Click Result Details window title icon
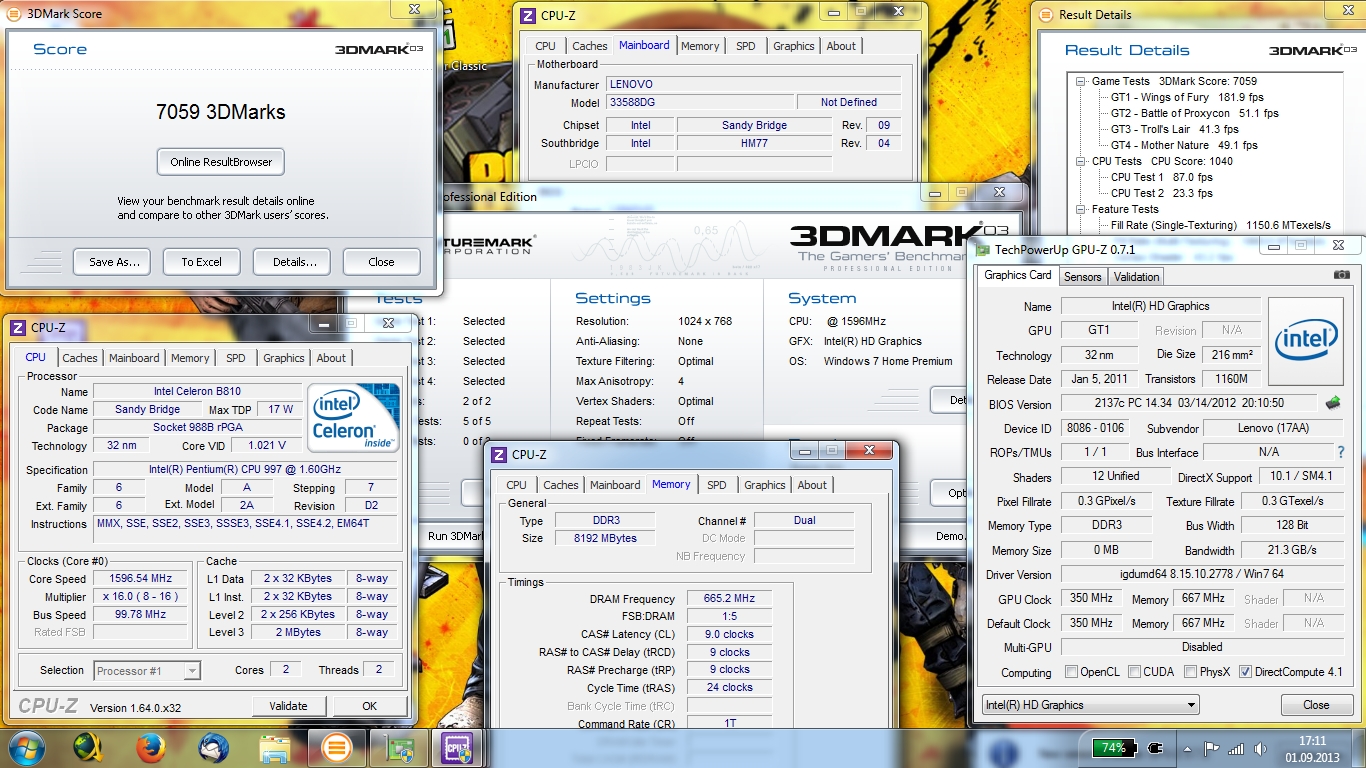The width and height of the screenshot is (1366, 768). click(x=1046, y=15)
